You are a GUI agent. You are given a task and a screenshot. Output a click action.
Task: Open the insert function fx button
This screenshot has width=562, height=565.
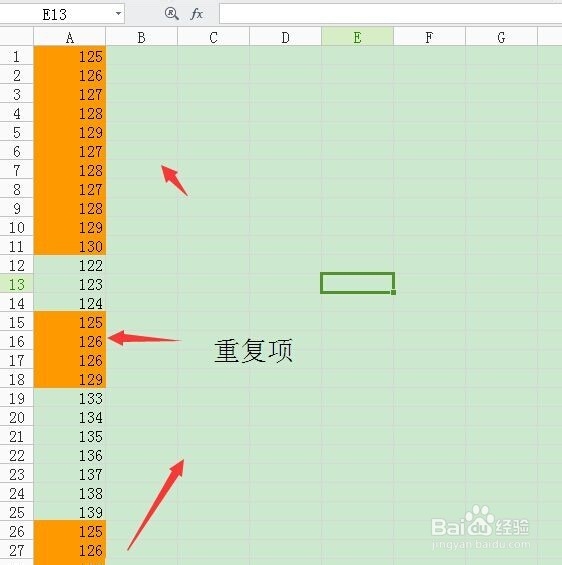coord(196,14)
